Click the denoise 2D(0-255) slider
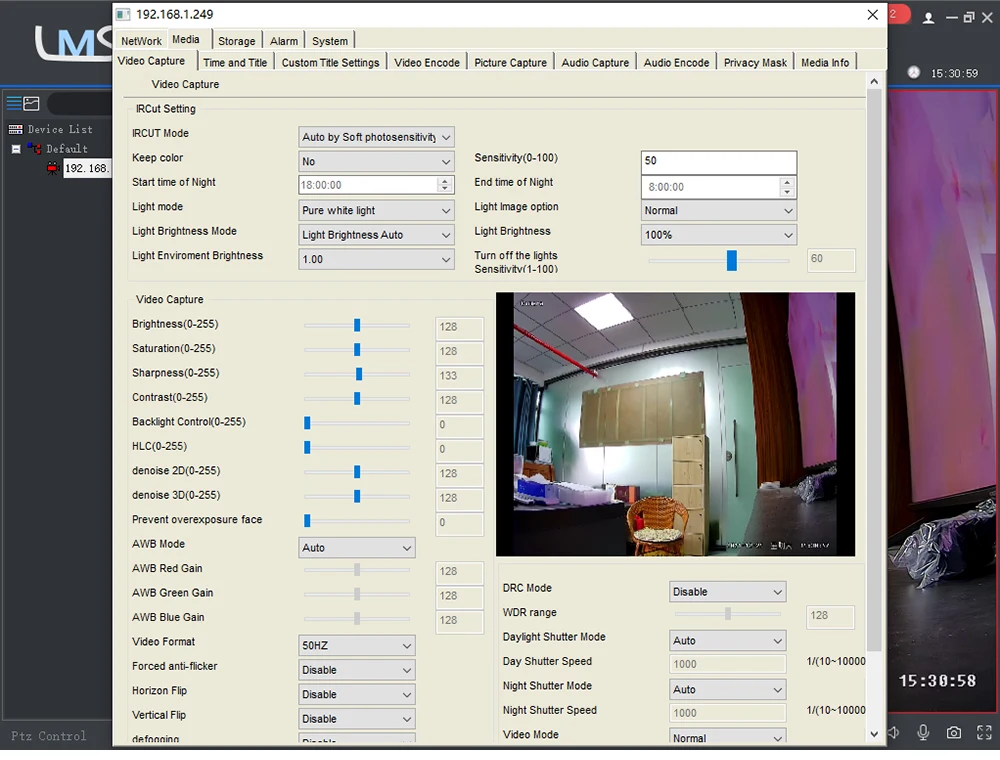1000x760 pixels. [x=357, y=472]
